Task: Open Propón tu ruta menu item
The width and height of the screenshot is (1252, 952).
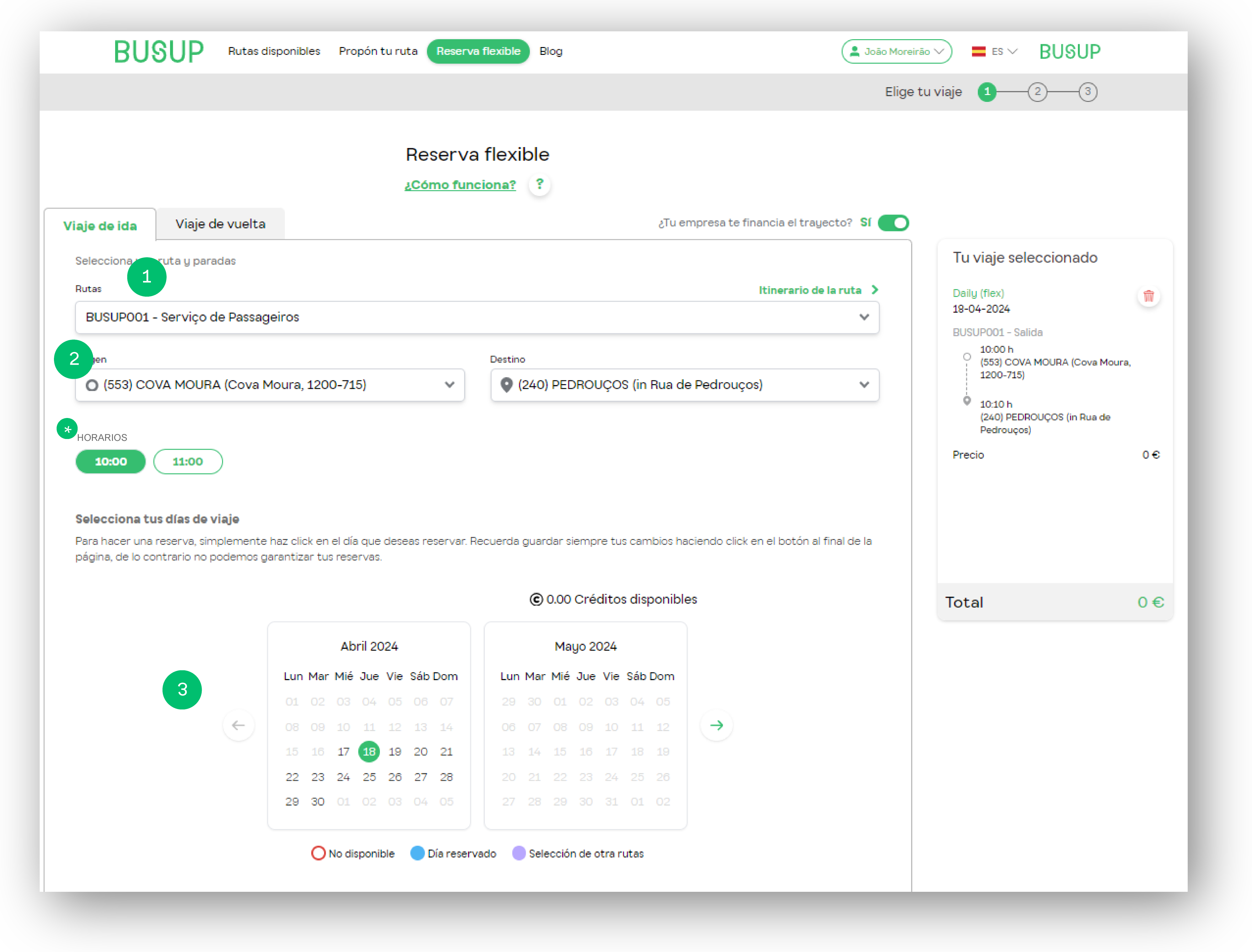Action: 377,51
